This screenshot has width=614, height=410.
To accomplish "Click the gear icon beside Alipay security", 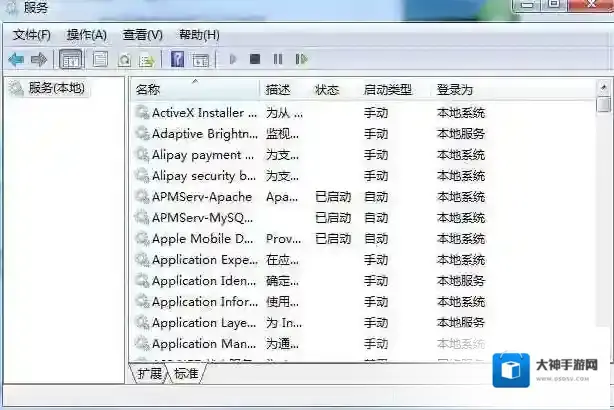I will 142,175.
